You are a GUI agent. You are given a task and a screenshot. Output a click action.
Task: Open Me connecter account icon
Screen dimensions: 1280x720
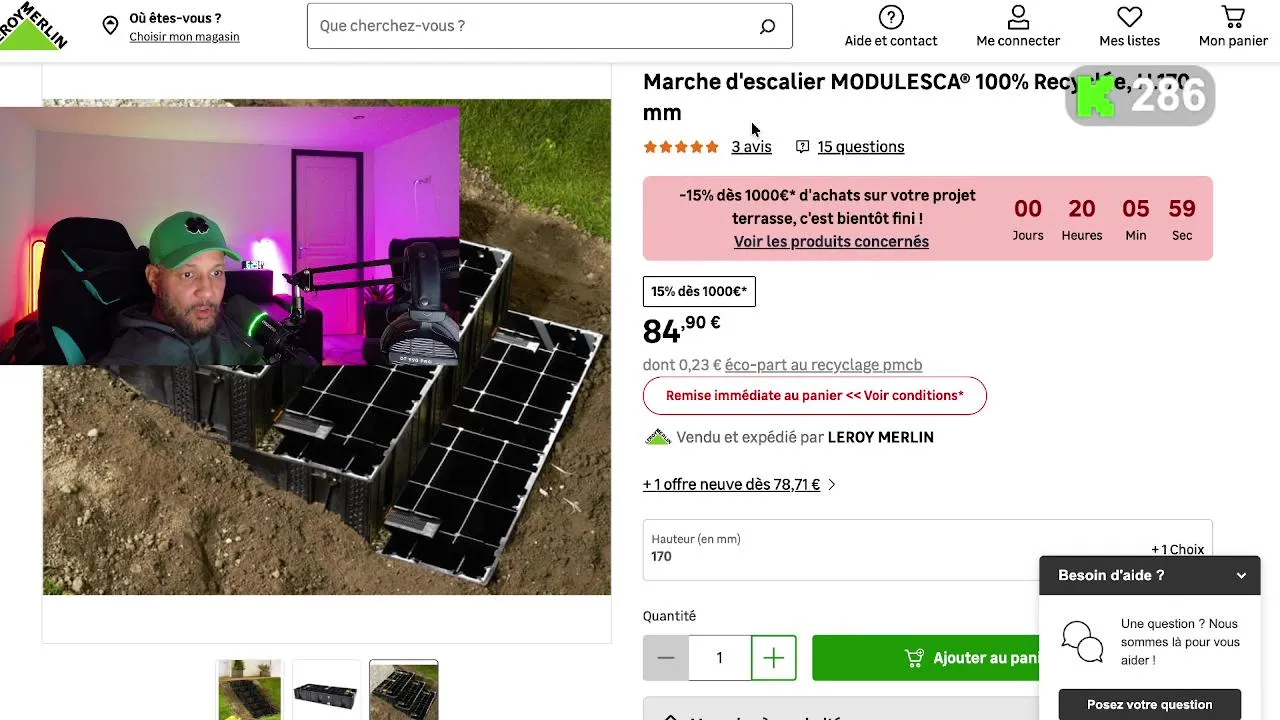click(1018, 17)
